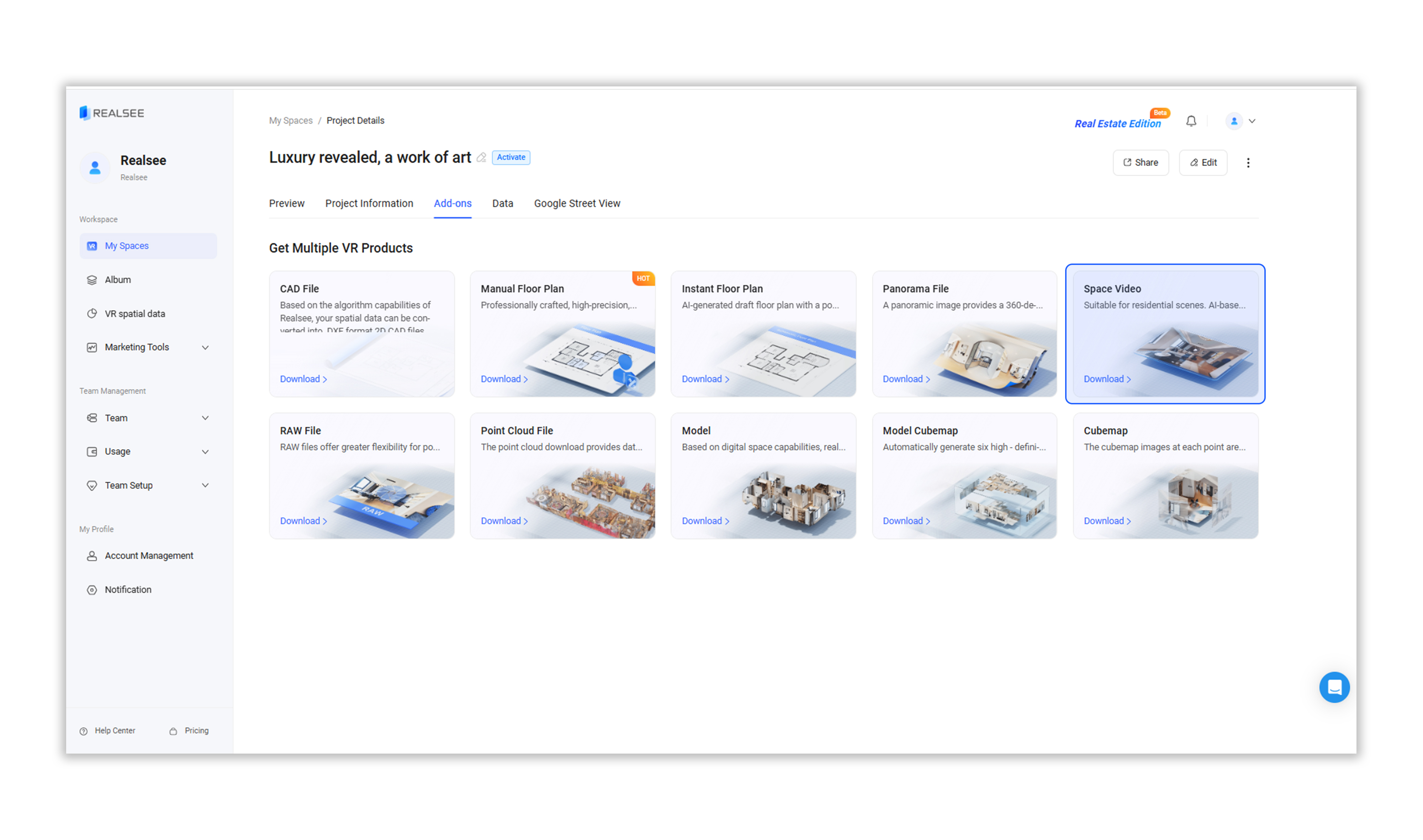The width and height of the screenshot is (1423, 840).
Task: Go to Account Management
Action: point(149,556)
